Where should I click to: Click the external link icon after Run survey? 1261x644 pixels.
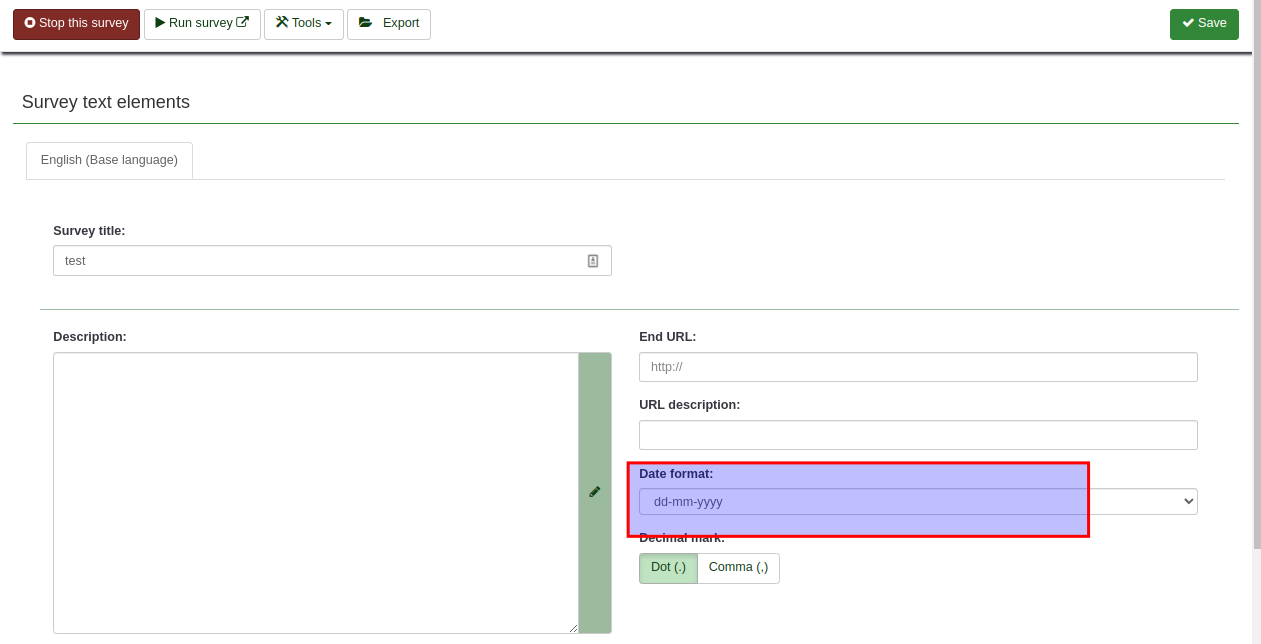click(242, 22)
